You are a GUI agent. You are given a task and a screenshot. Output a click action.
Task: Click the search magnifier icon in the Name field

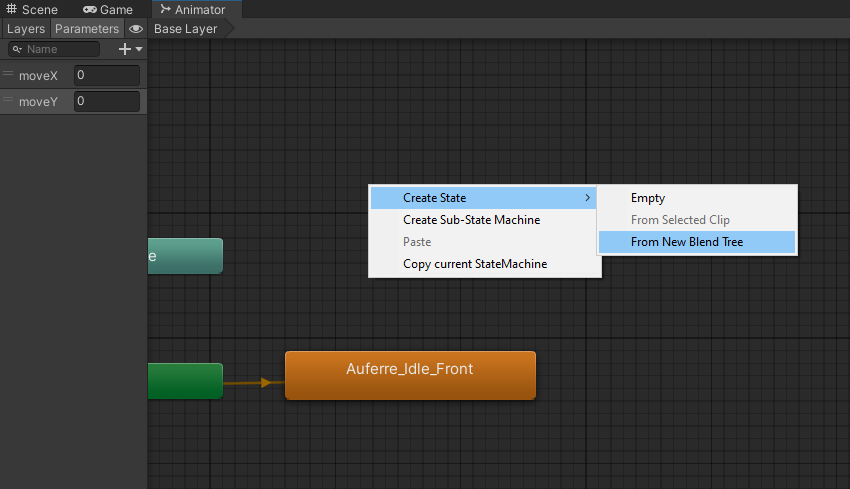click(17, 49)
